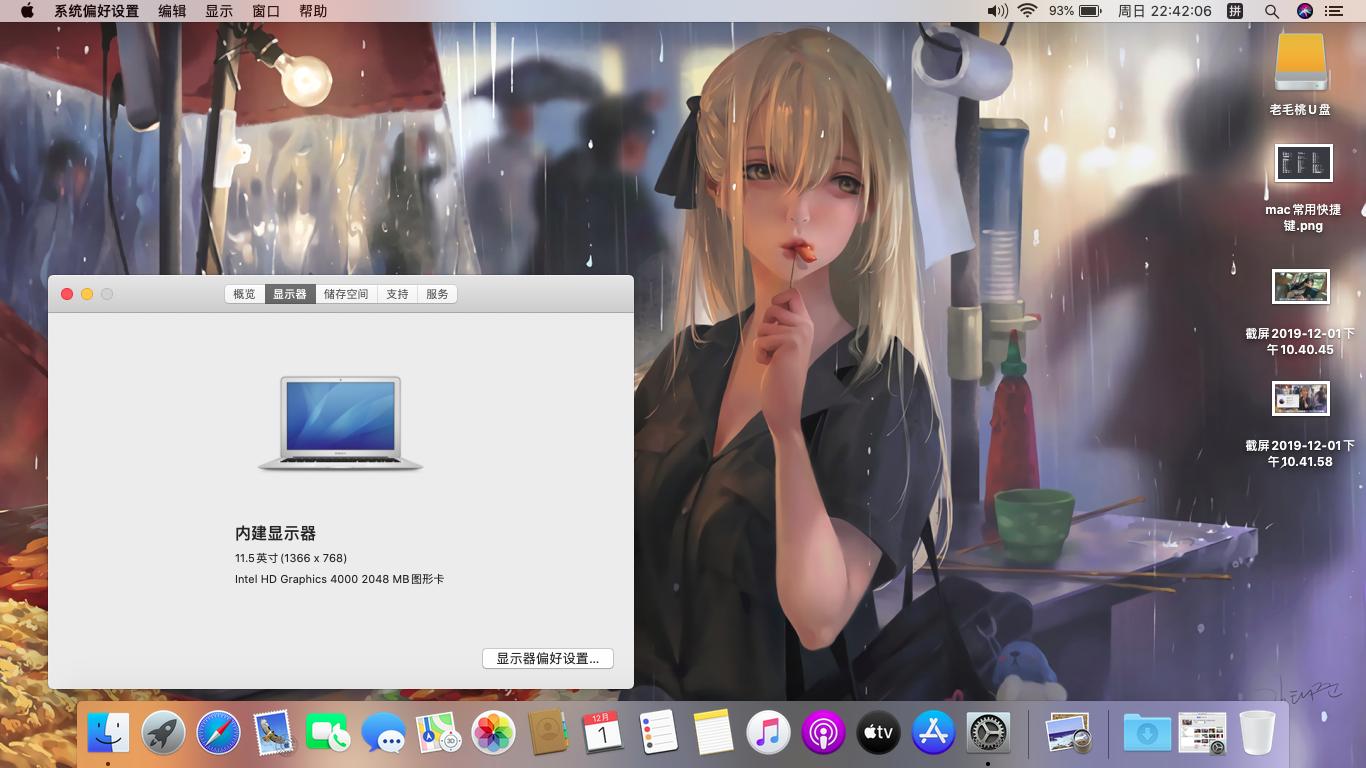This screenshot has width=1366, height=768.
Task: Open Notification Center from the menu bar
Action: (x=1334, y=11)
